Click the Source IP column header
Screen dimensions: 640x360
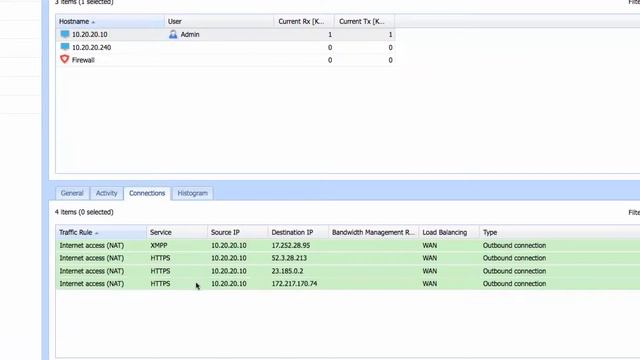(238, 232)
